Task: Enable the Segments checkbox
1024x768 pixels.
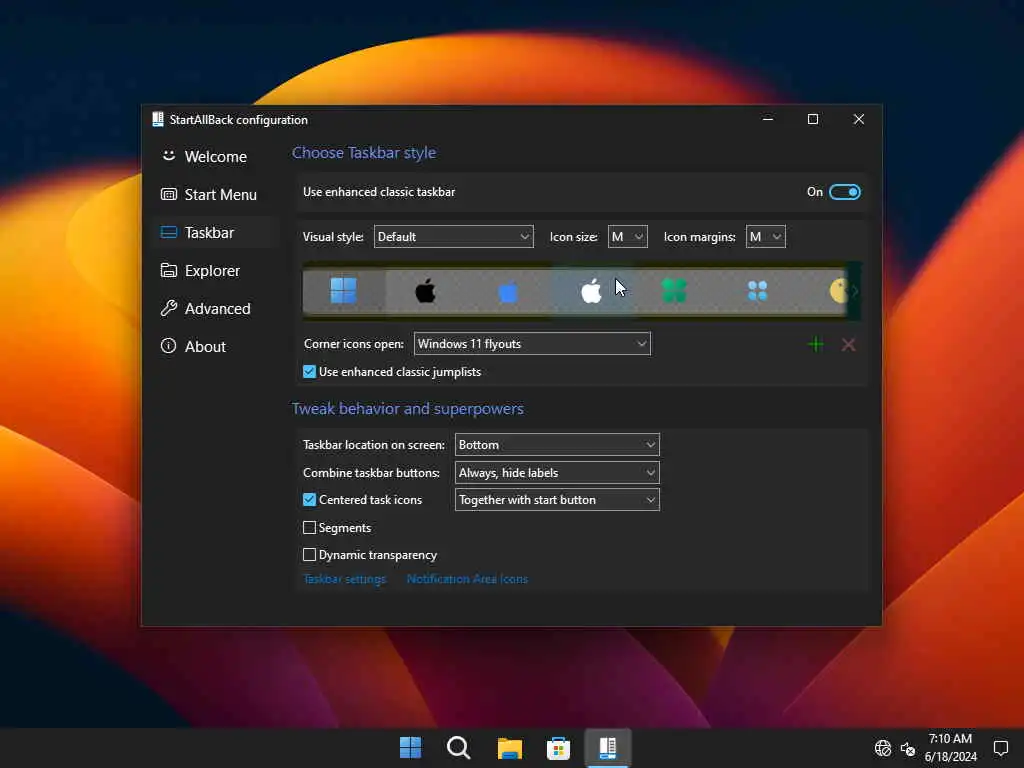Action: click(x=310, y=528)
